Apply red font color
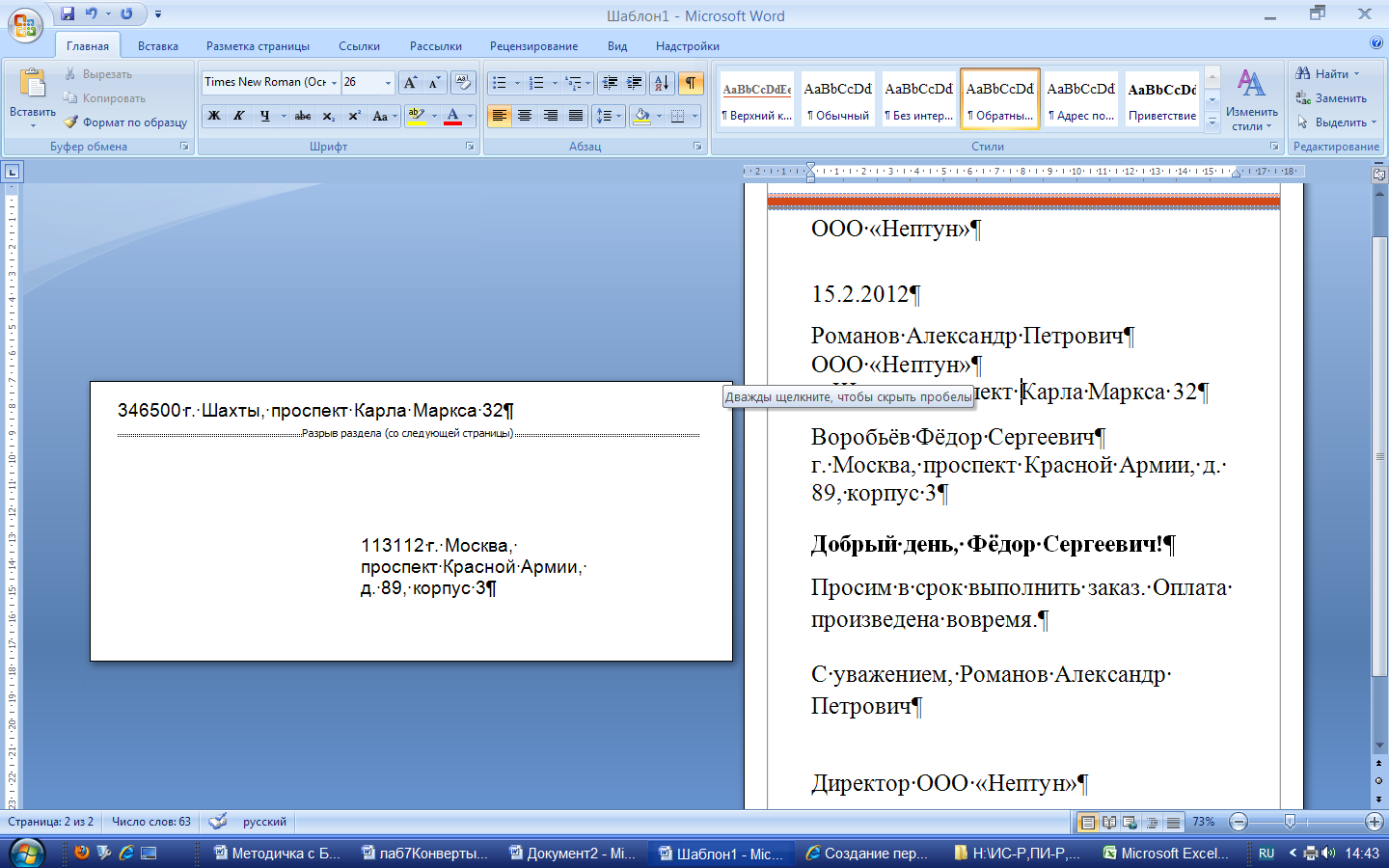Screen dimensions: 1389x868 pos(453,116)
